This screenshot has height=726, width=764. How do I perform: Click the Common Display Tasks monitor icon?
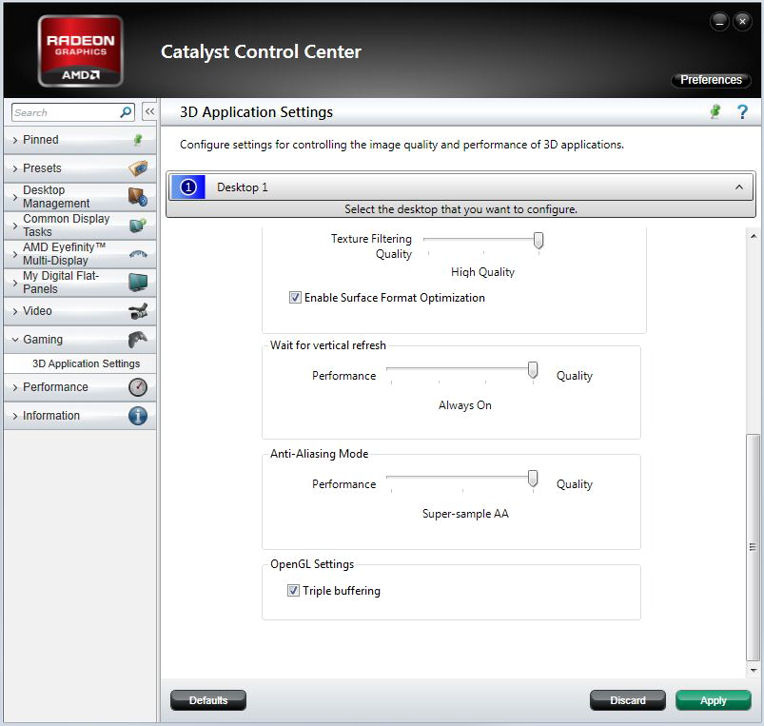coord(138,225)
